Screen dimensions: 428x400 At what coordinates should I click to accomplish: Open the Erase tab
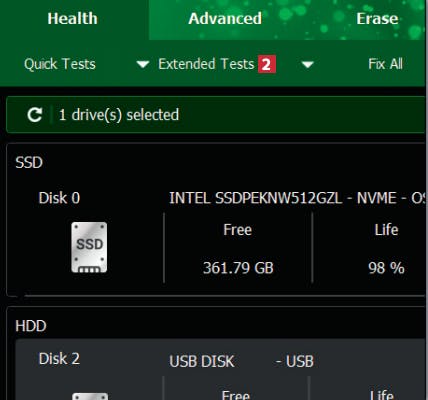coord(377,19)
